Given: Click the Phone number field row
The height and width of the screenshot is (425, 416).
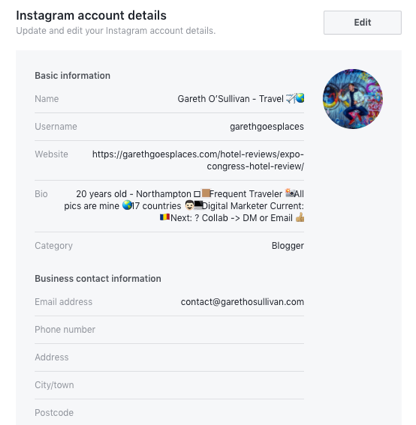Looking at the screenshot, I should (x=169, y=329).
